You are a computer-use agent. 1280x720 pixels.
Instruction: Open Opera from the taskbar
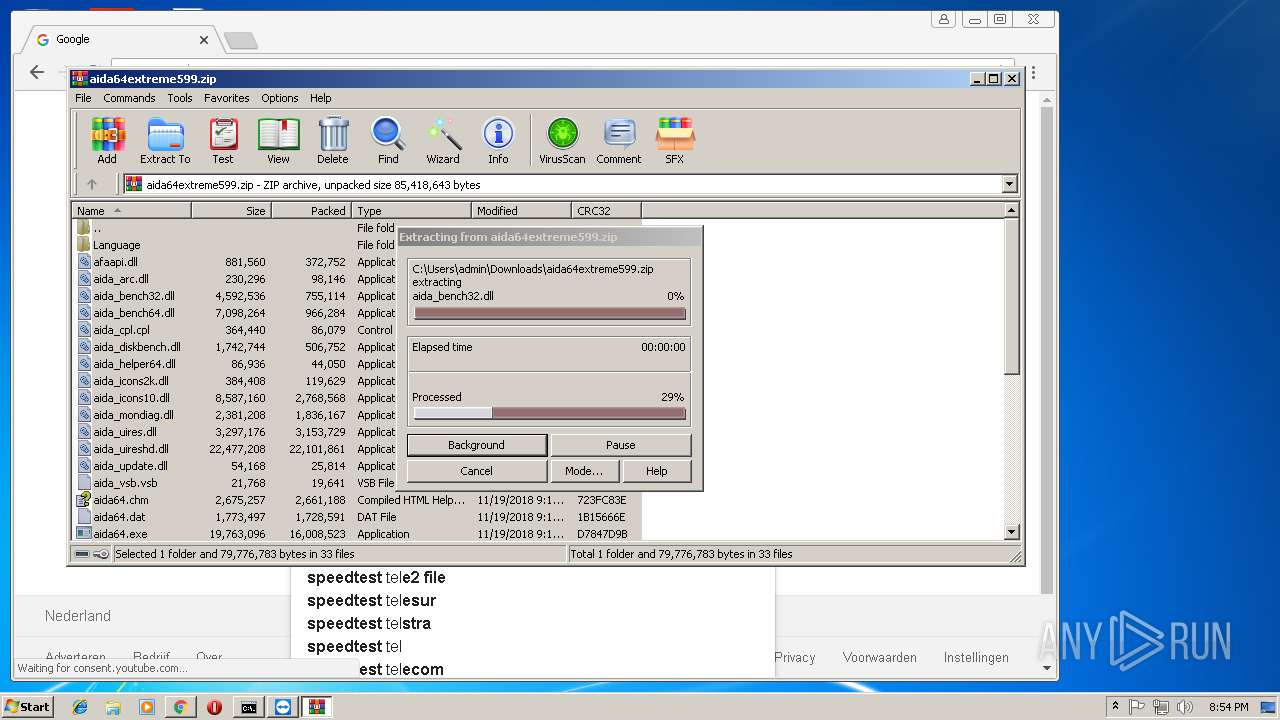214,707
